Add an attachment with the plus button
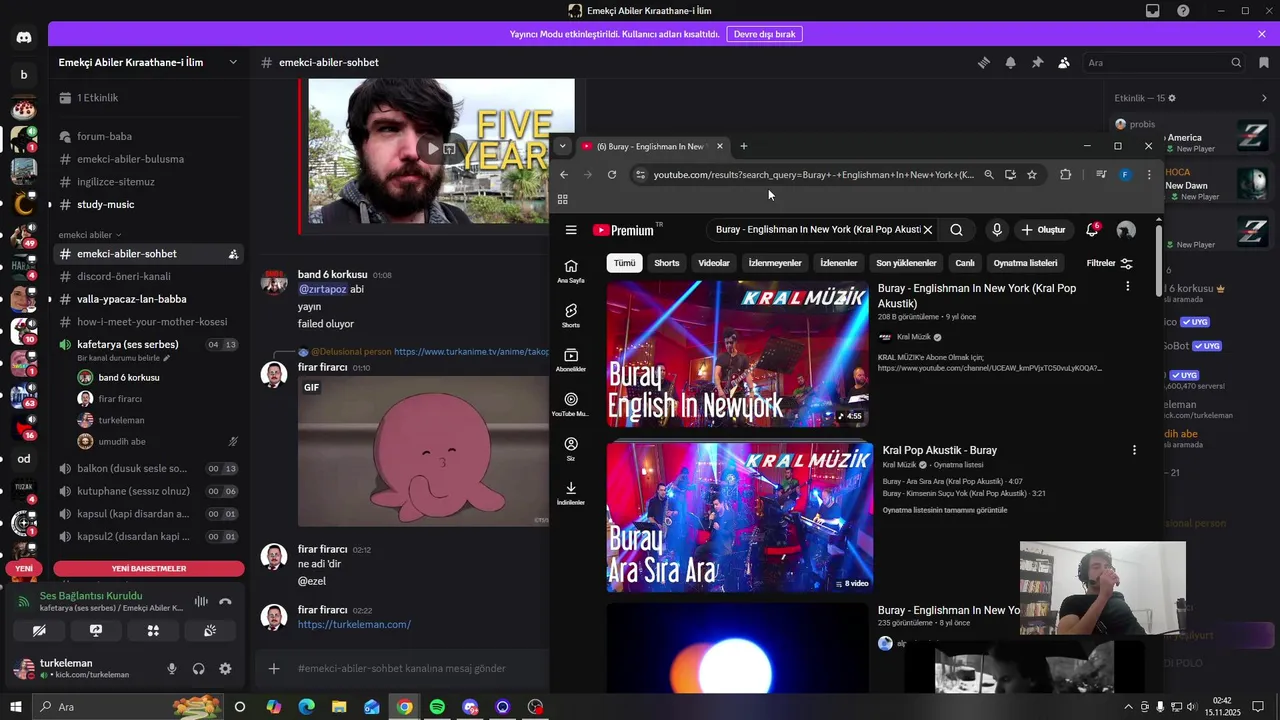Screen dimensions: 1280x720 click(x=274, y=669)
